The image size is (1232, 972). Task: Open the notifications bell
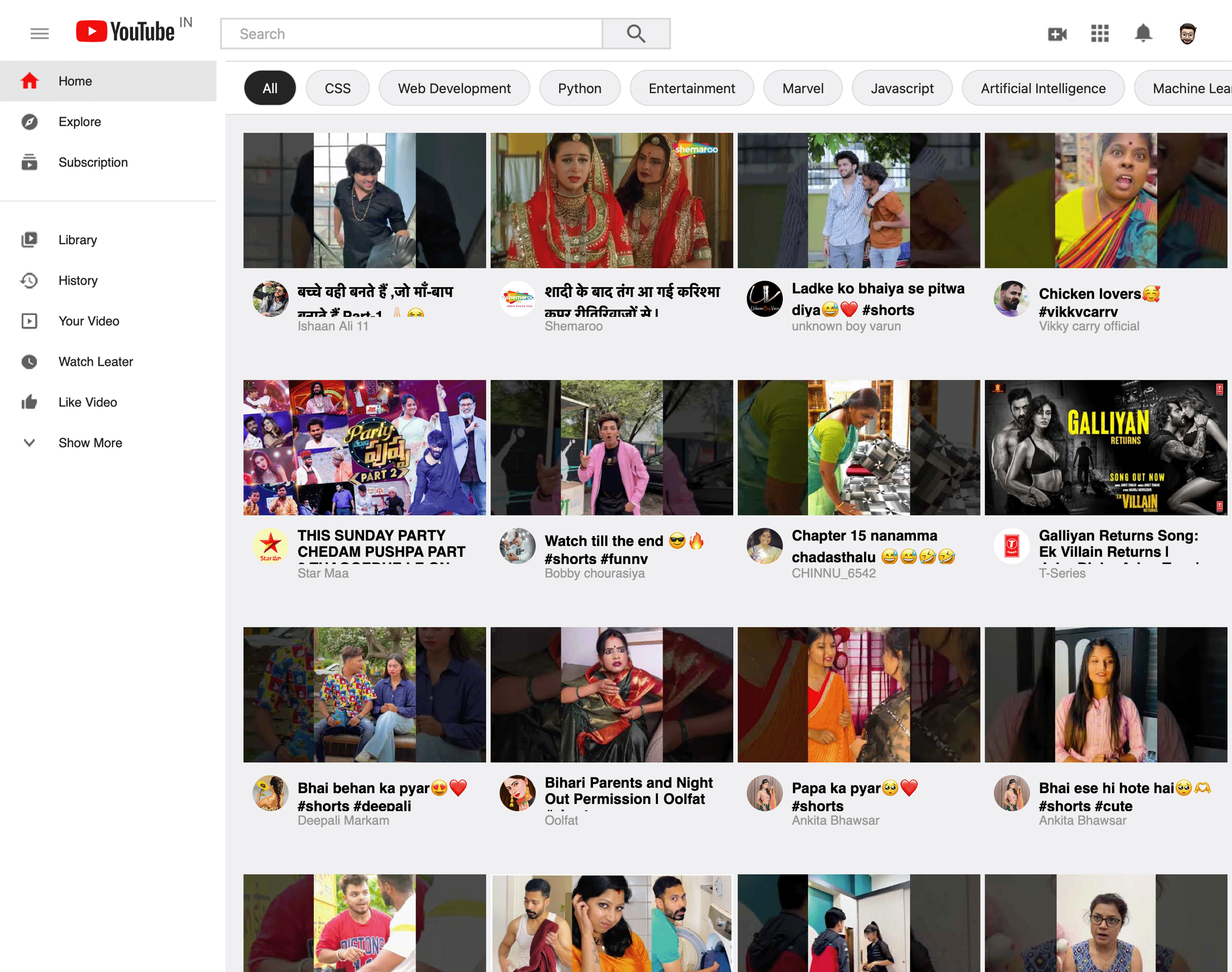[1143, 33]
